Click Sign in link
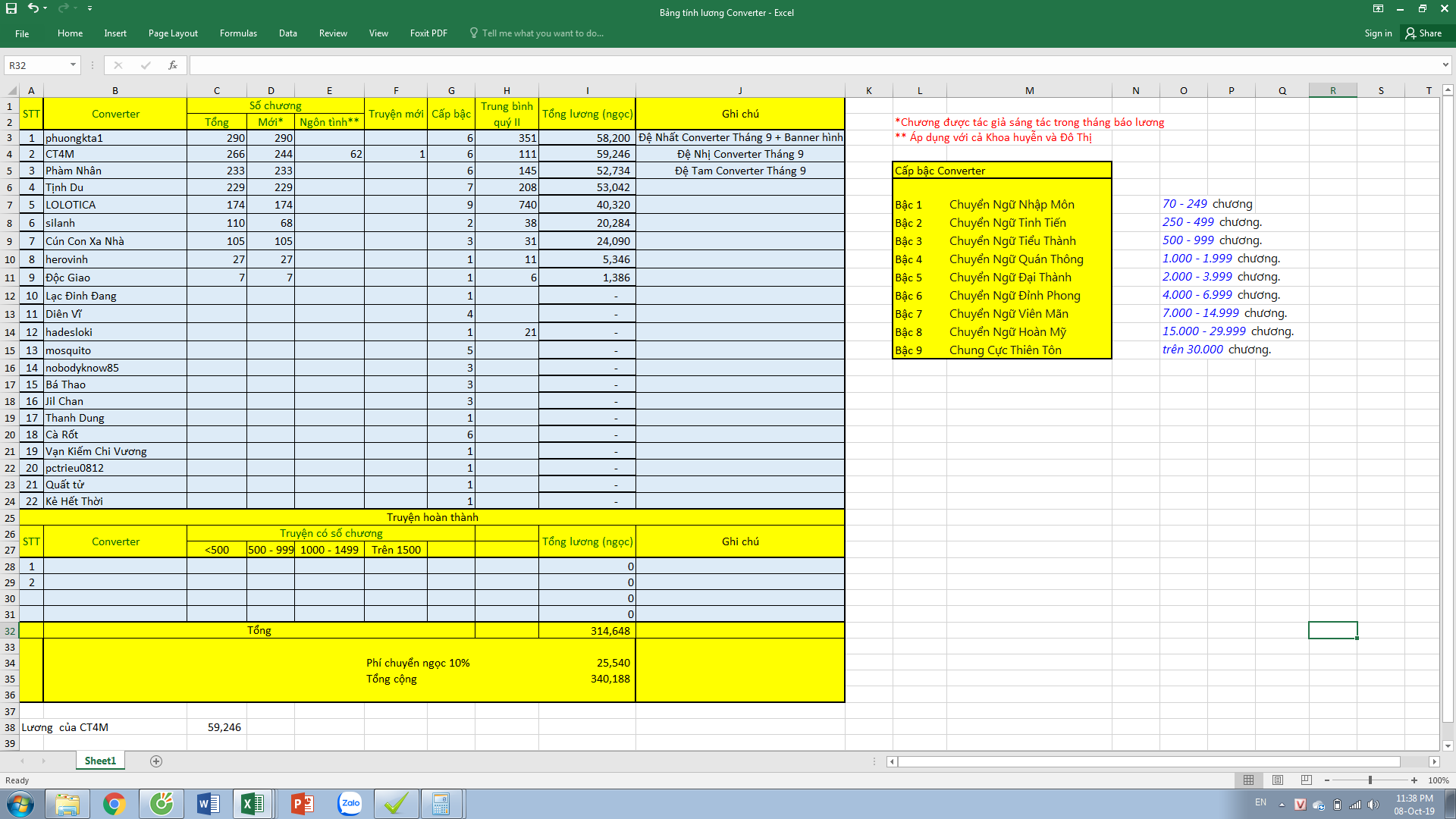Screen dimensions: 1456x819 pos(1378,33)
